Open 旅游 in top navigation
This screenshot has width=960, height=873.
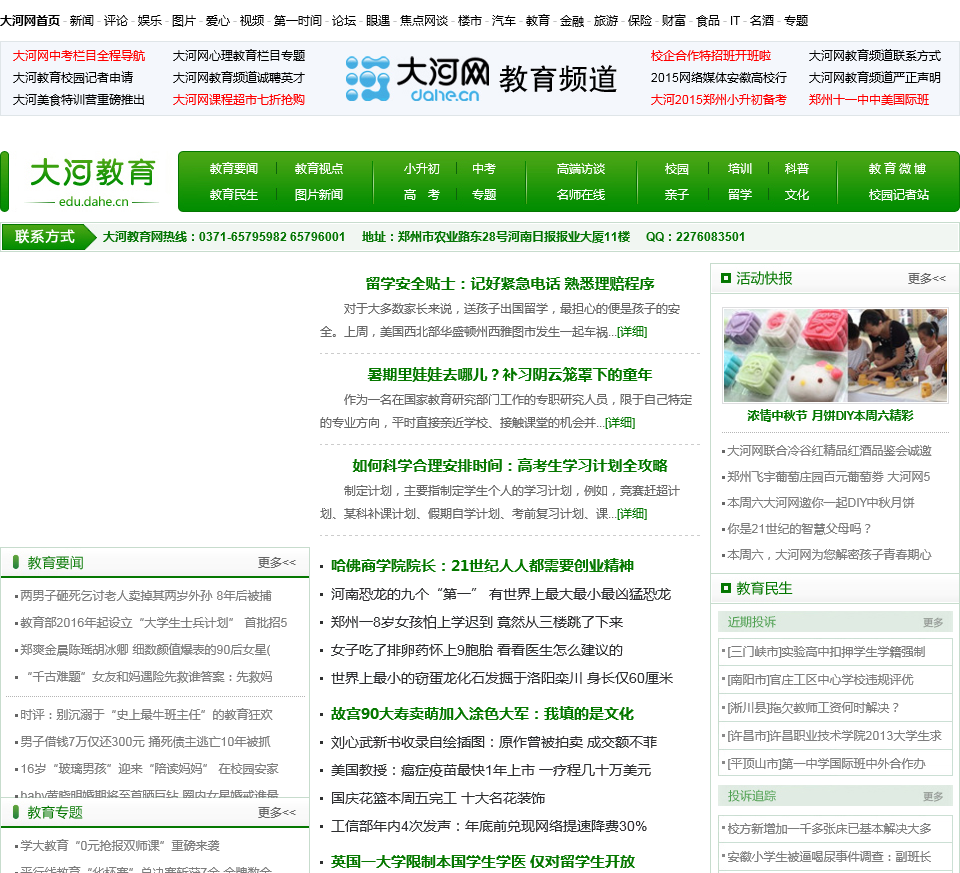point(606,21)
